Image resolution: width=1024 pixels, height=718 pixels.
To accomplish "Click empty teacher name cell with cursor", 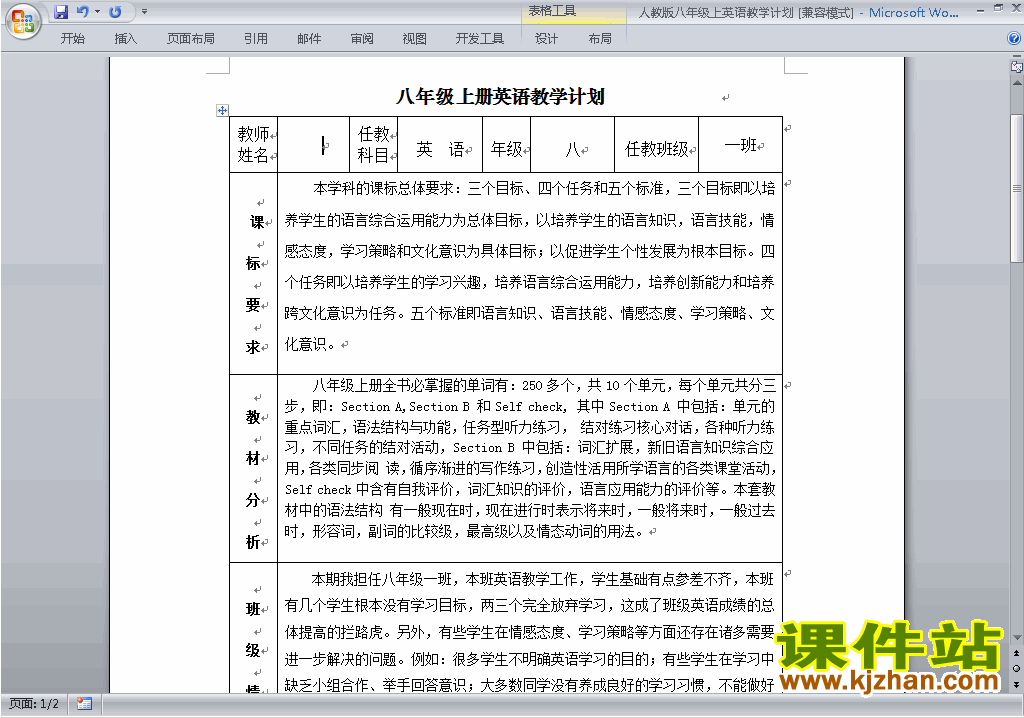I will (x=313, y=144).
